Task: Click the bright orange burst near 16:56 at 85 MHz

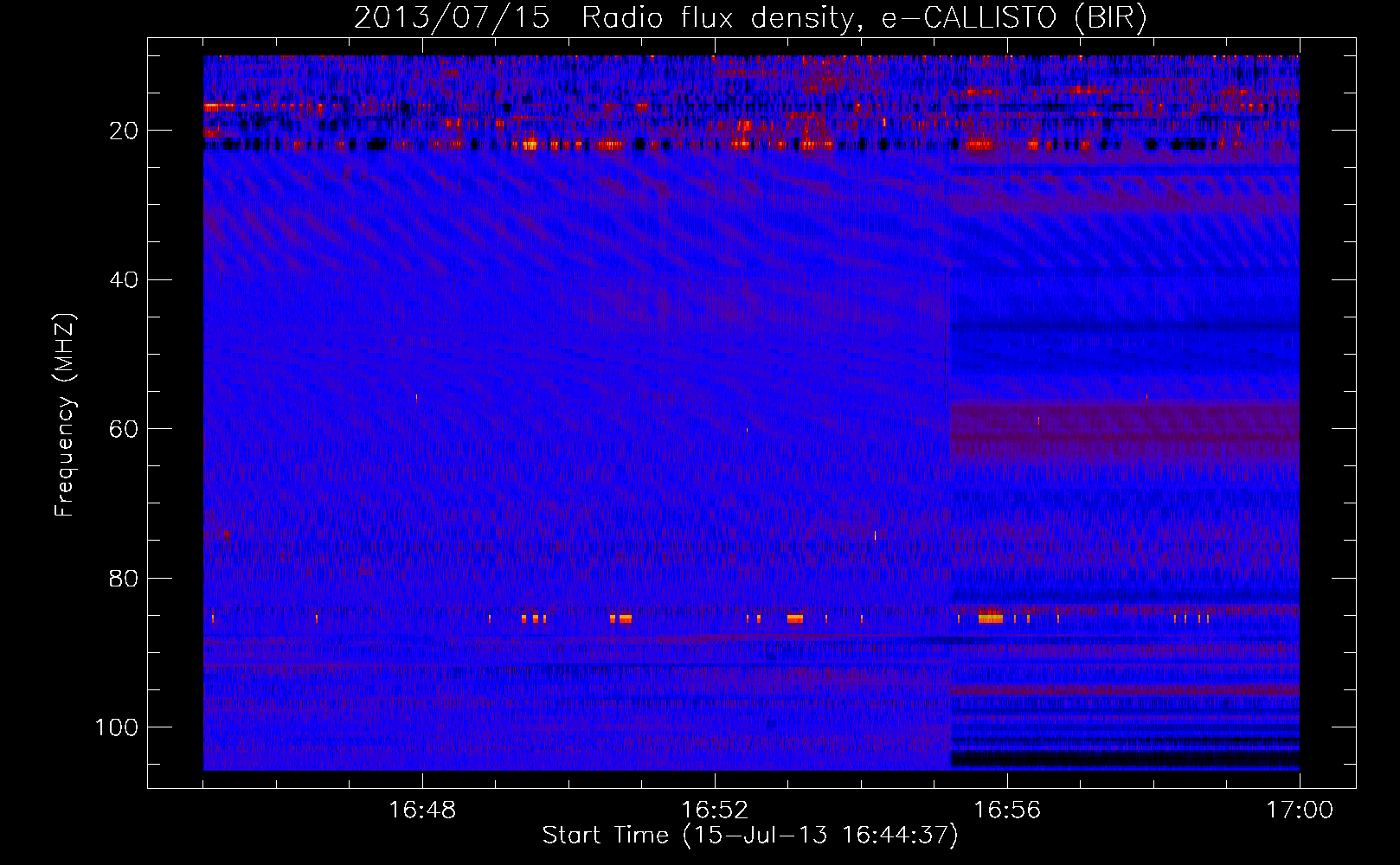Action: (991, 618)
